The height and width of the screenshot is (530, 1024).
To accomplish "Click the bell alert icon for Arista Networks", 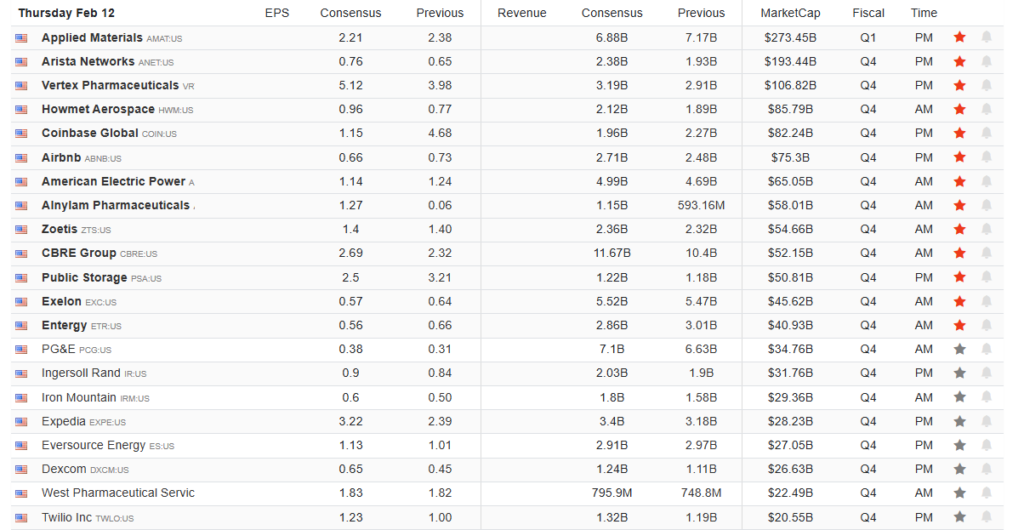I will coord(986,62).
